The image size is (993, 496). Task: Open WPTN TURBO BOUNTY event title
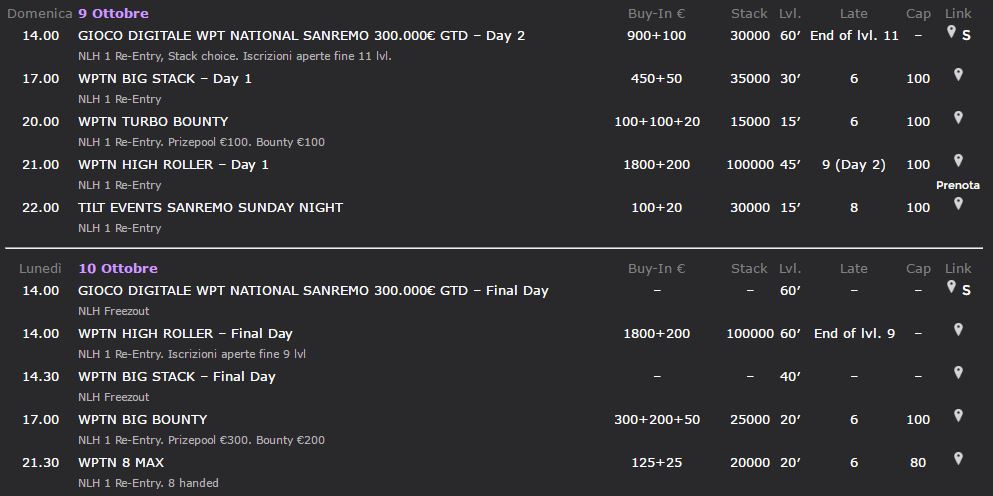pos(153,122)
